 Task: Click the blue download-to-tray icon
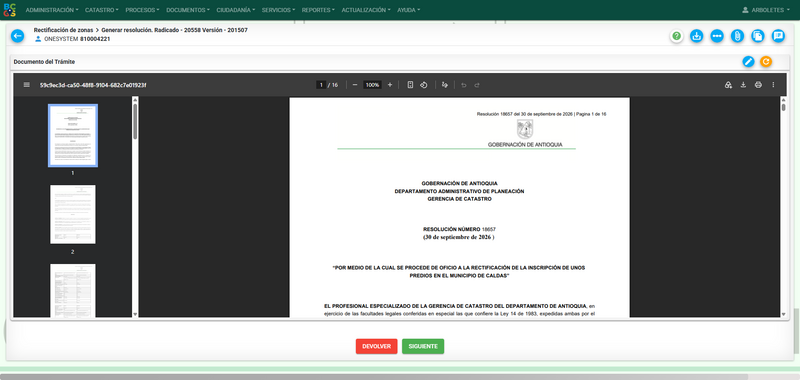[x=696, y=36]
